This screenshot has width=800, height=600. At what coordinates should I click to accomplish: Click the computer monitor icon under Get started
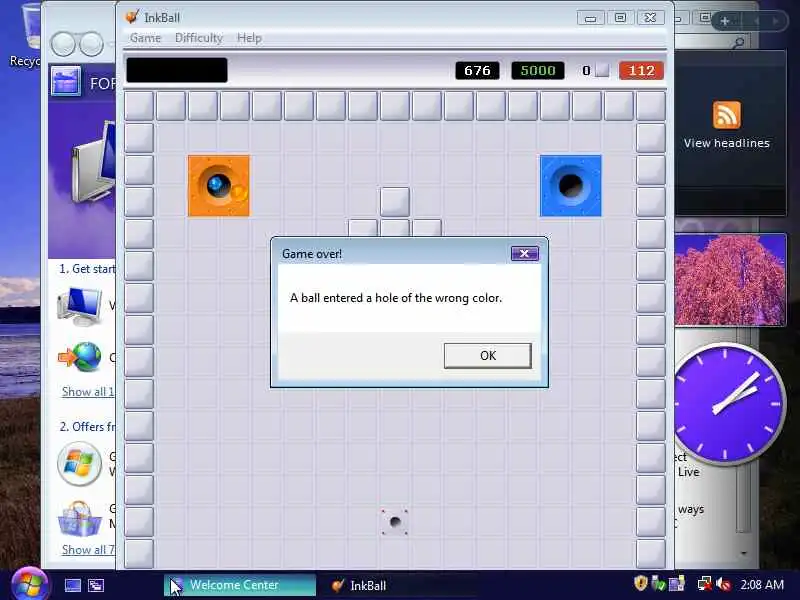click(x=80, y=306)
